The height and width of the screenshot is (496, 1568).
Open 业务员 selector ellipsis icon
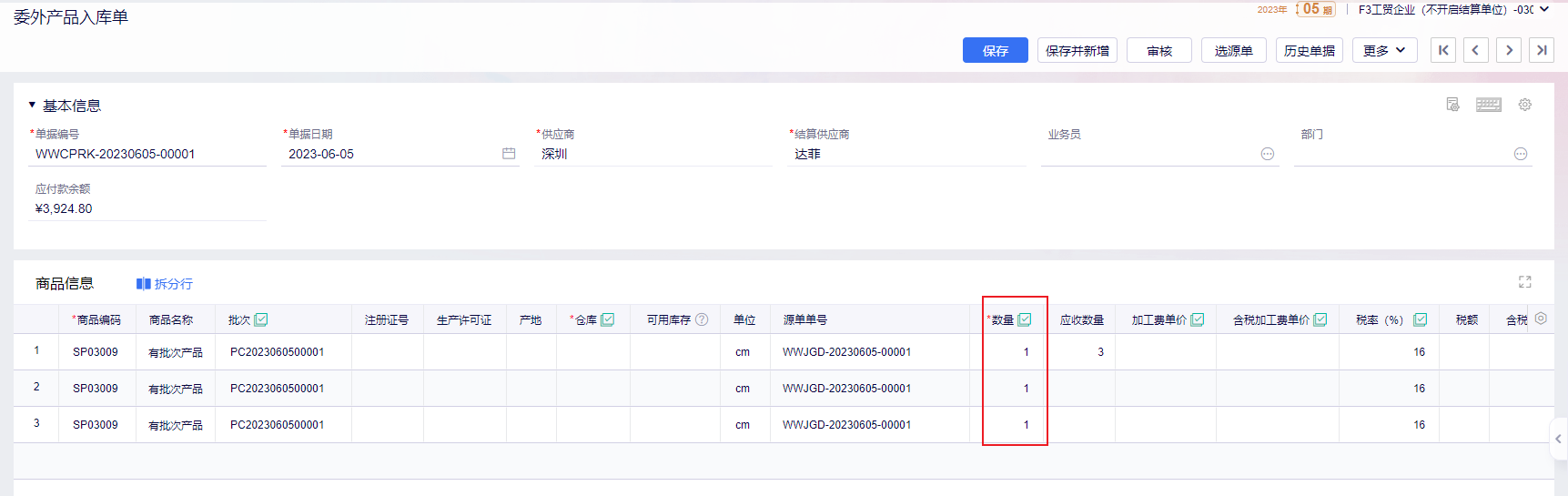click(x=1268, y=154)
